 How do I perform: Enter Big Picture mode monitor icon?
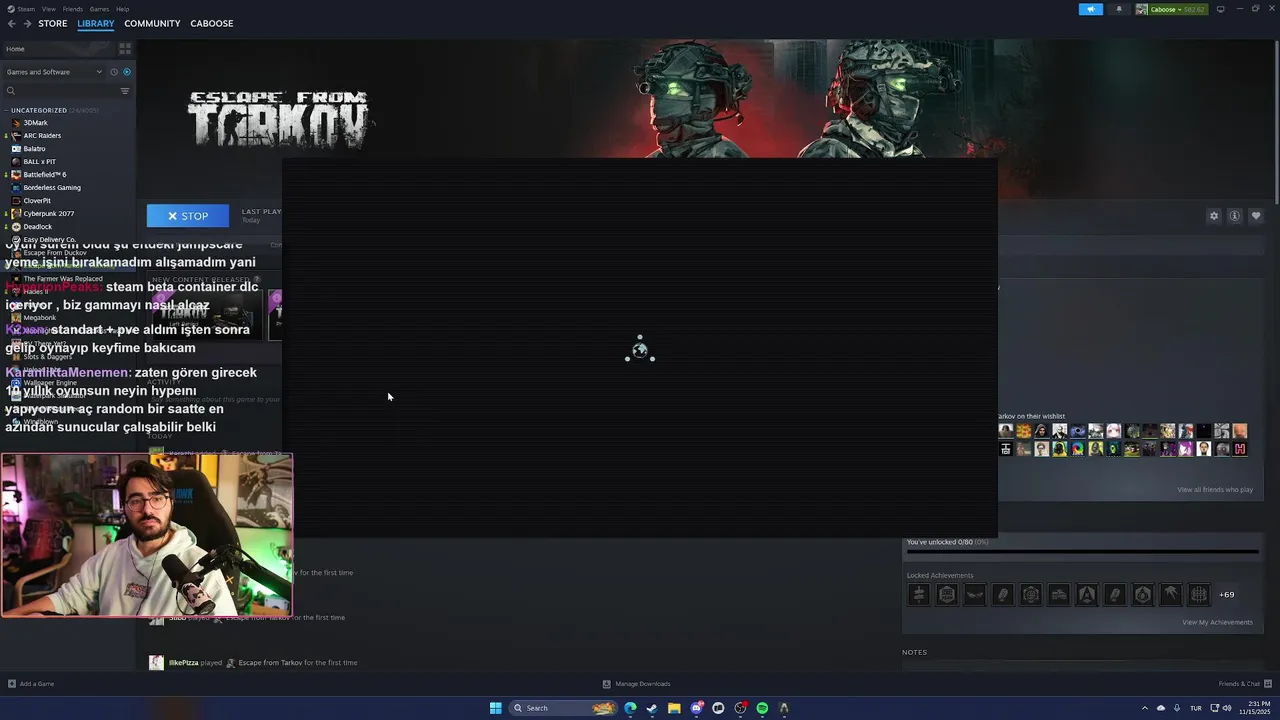click(x=1220, y=9)
